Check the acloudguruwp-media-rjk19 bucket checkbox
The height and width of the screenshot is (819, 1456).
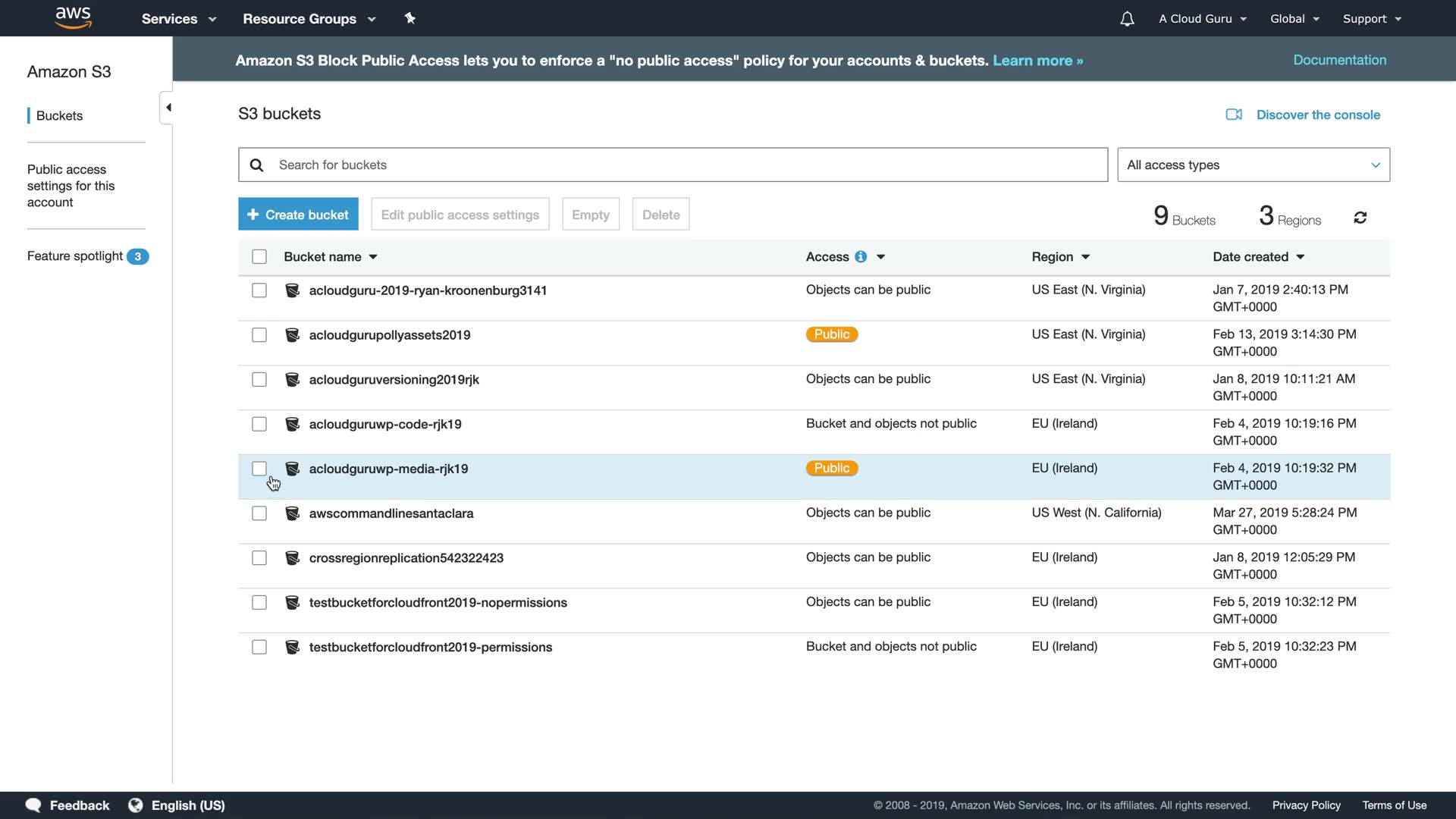(x=259, y=469)
